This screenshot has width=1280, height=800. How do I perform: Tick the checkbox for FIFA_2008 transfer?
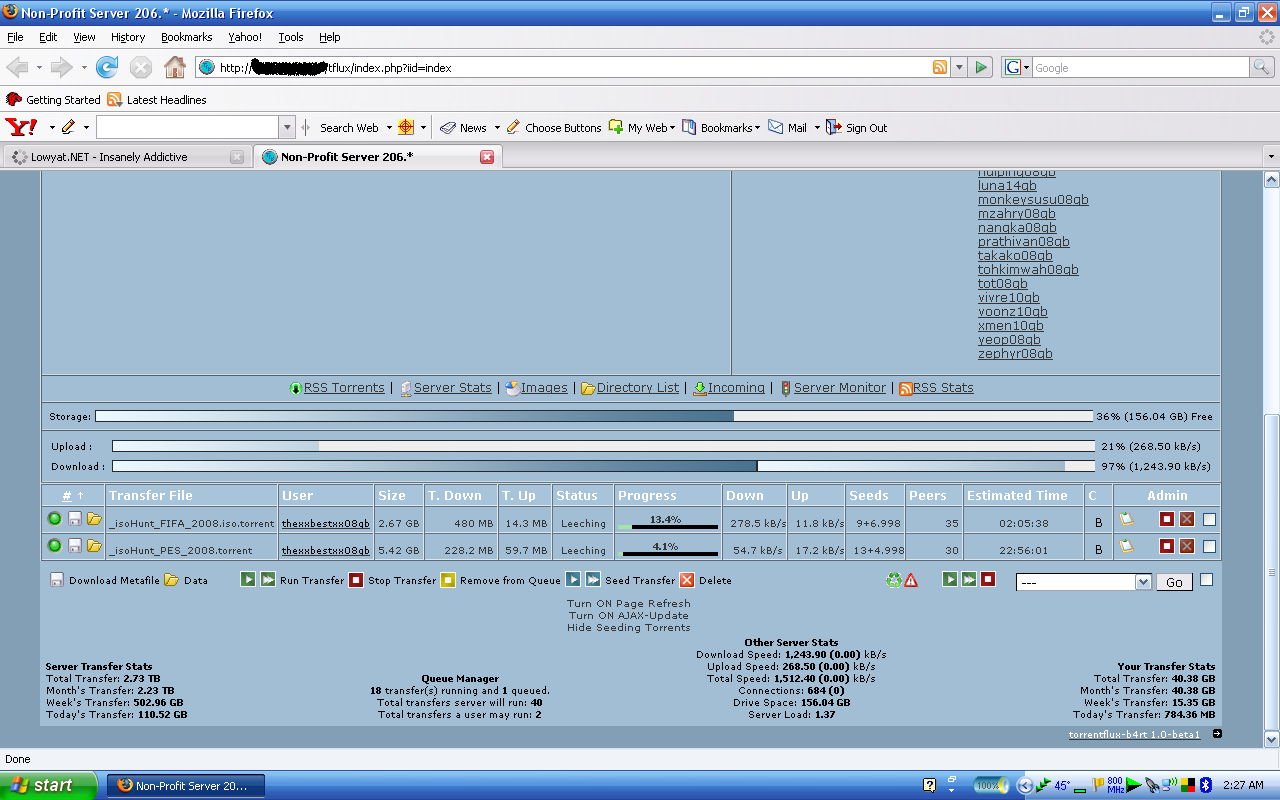click(x=1209, y=519)
